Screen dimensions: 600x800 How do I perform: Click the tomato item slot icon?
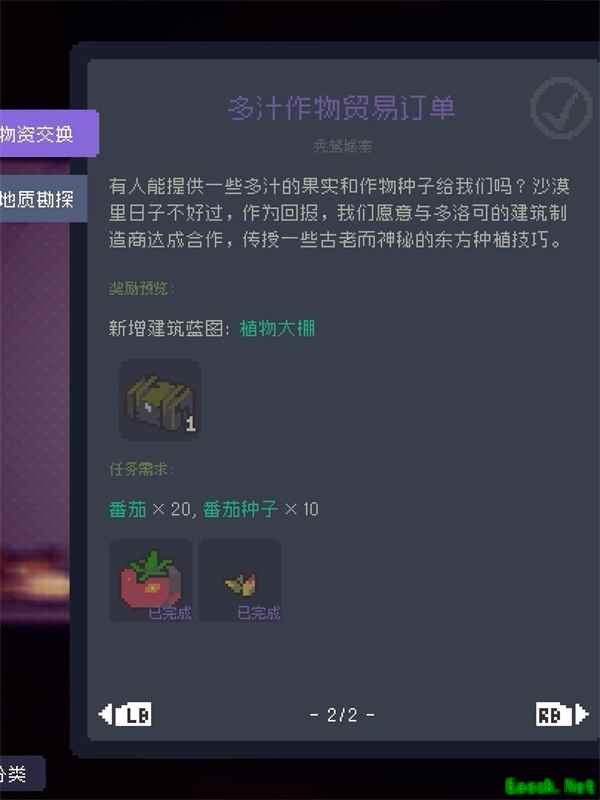point(151,580)
